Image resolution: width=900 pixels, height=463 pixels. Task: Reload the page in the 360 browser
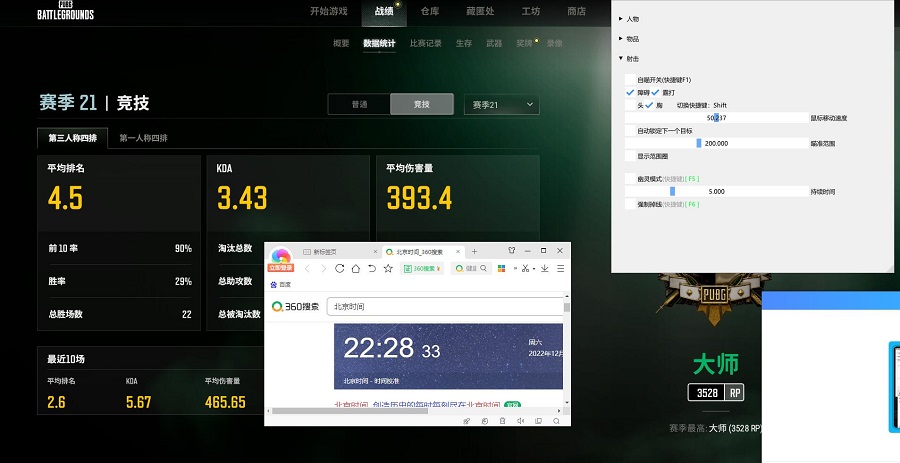[339, 269]
